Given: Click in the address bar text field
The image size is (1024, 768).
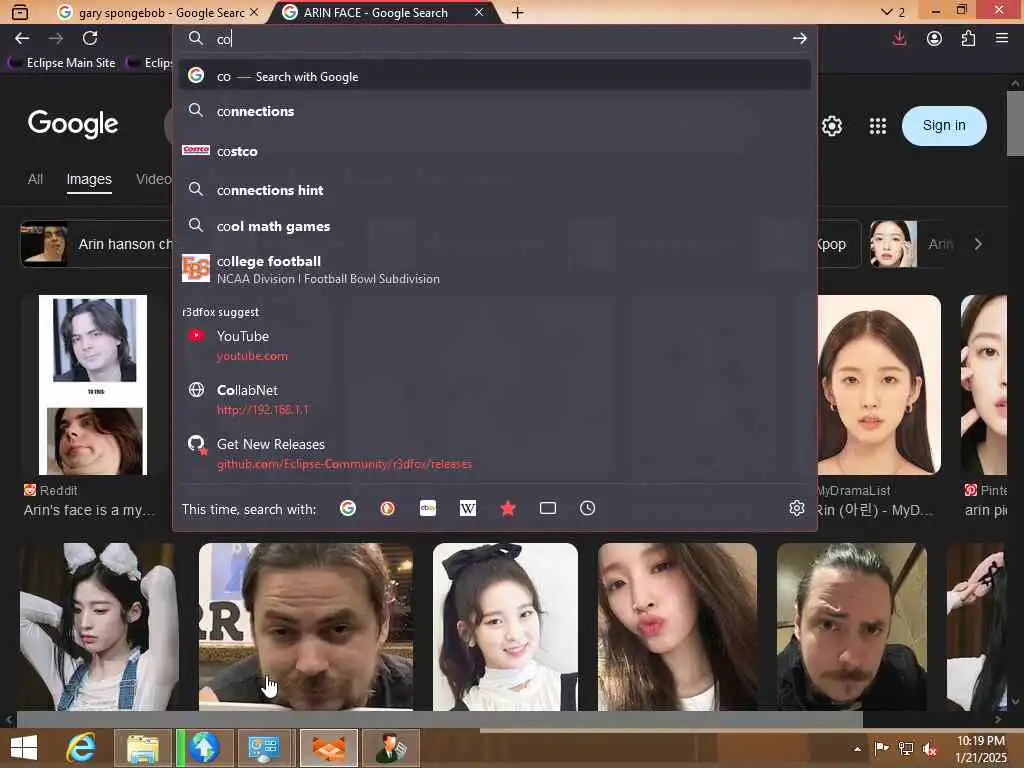Looking at the screenshot, I should (496, 39).
